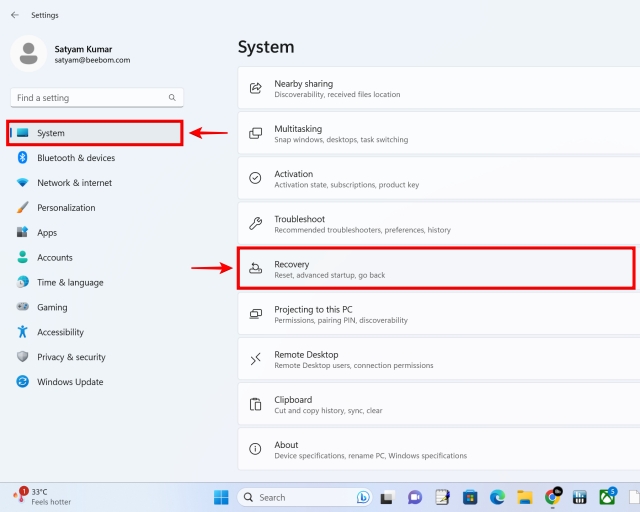Click the Bluetooth icon in sidebar

click(x=22, y=158)
